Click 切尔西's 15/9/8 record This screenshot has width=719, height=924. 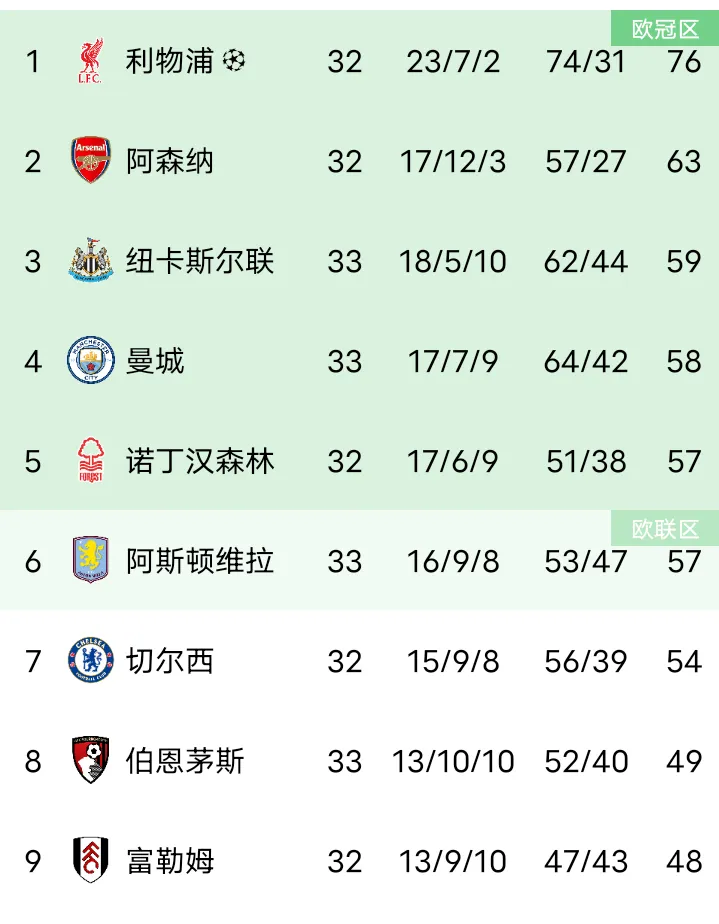click(x=453, y=660)
